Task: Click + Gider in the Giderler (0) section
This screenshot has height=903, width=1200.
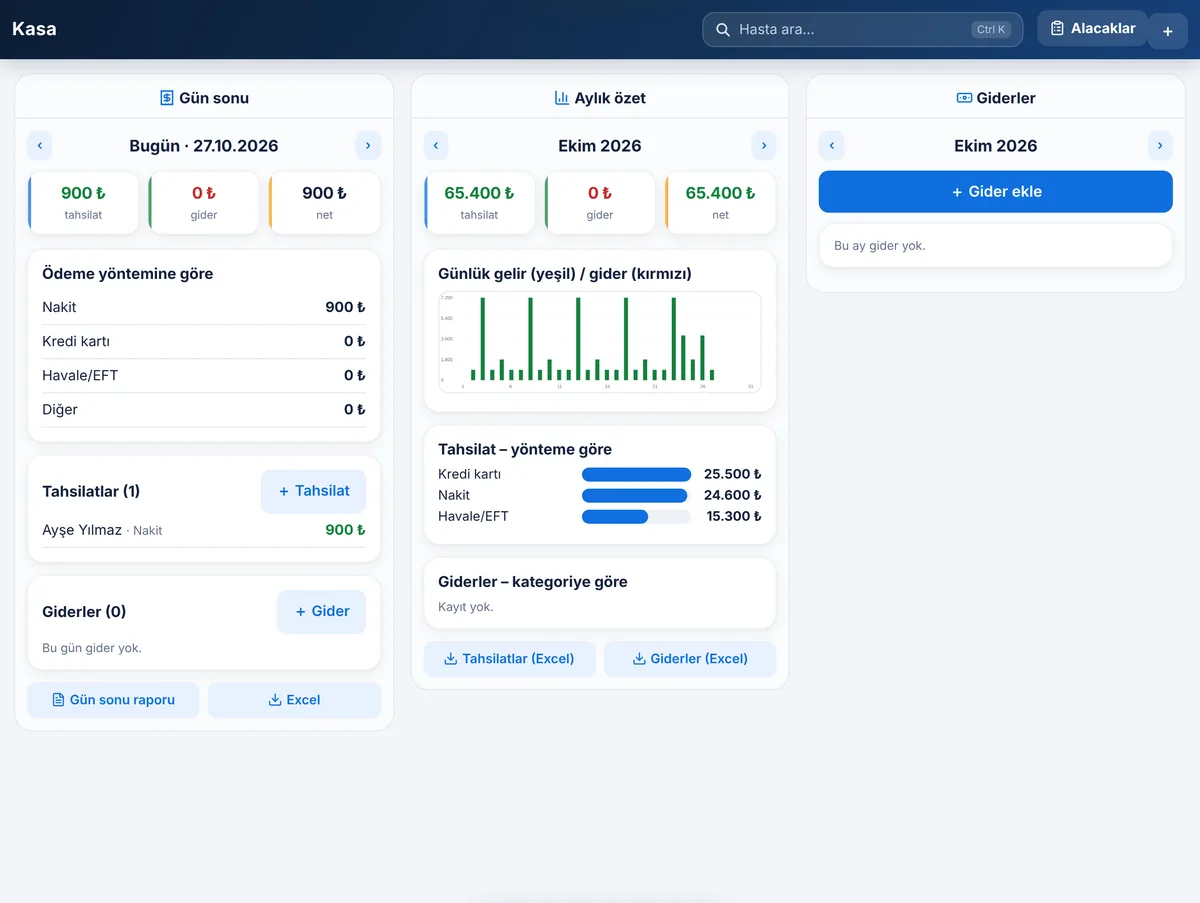Action: 321,611
